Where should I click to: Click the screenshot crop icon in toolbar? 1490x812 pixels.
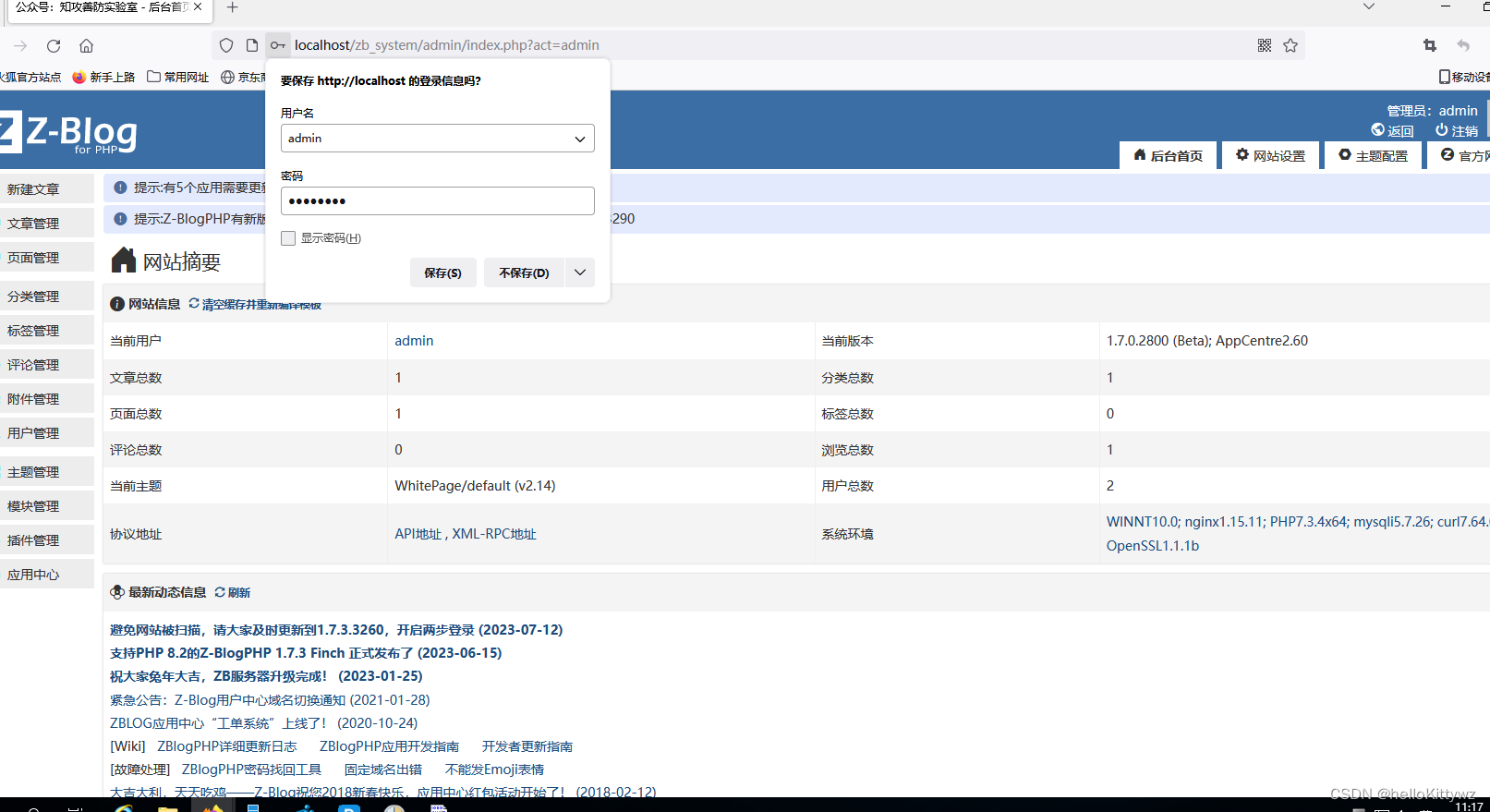click(1430, 45)
